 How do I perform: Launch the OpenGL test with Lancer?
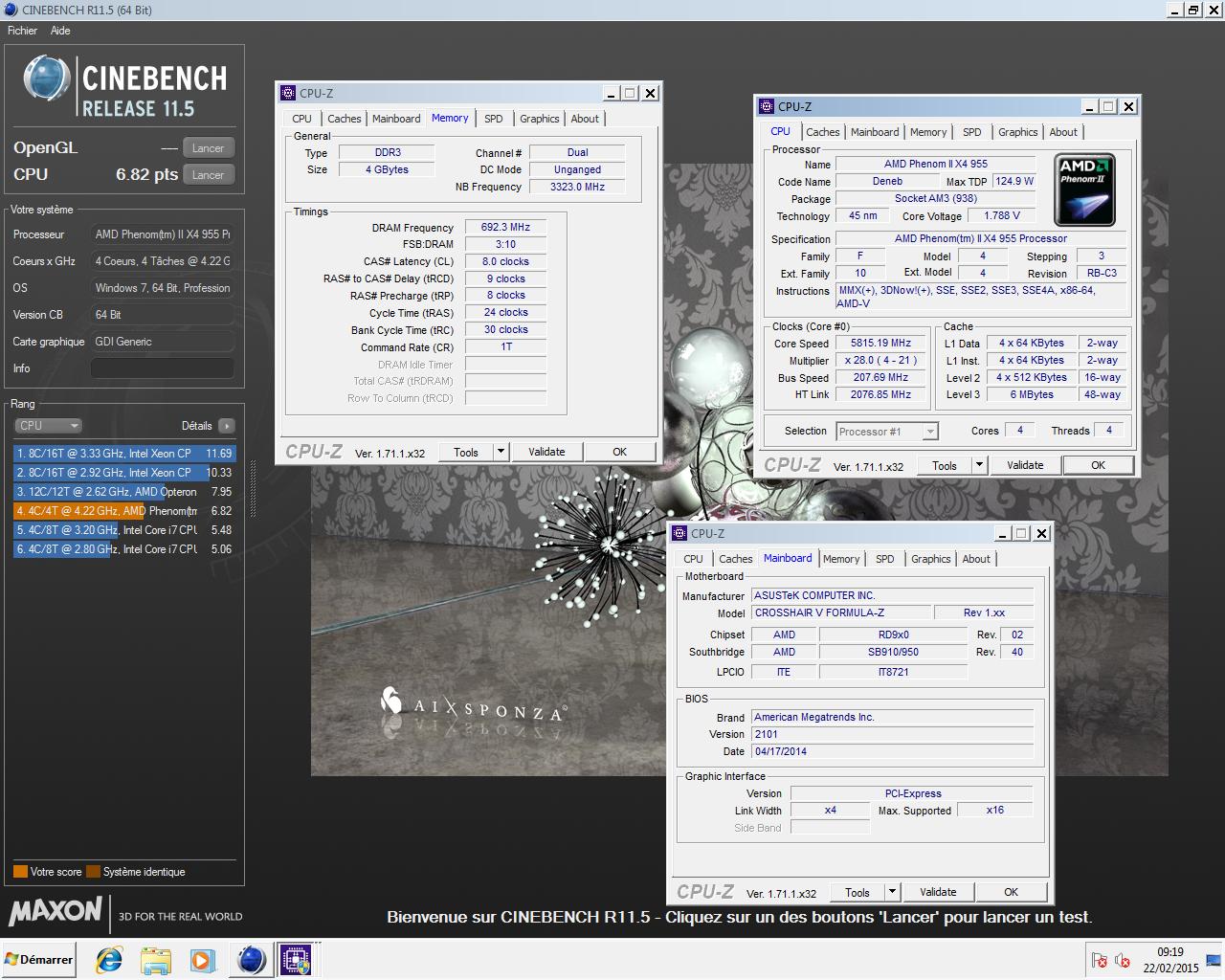pyautogui.click(x=208, y=148)
